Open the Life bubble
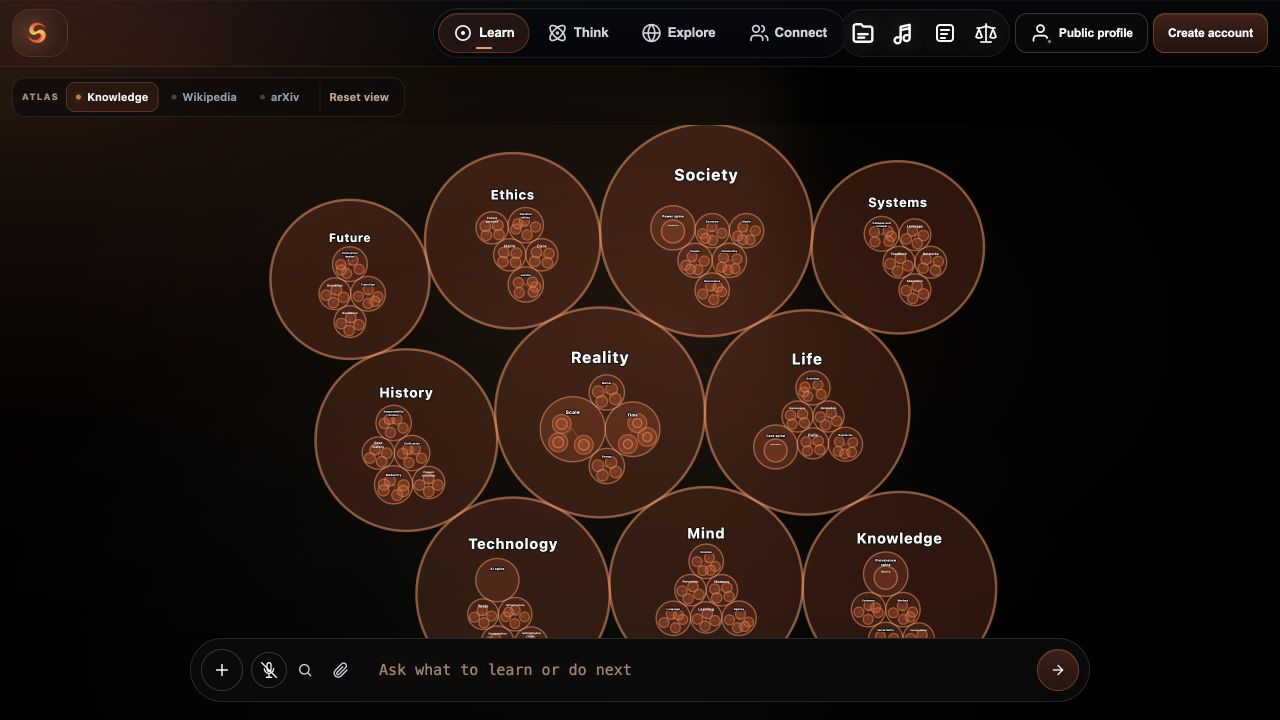The width and height of the screenshot is (1280, 720). [x=807, y=412]
